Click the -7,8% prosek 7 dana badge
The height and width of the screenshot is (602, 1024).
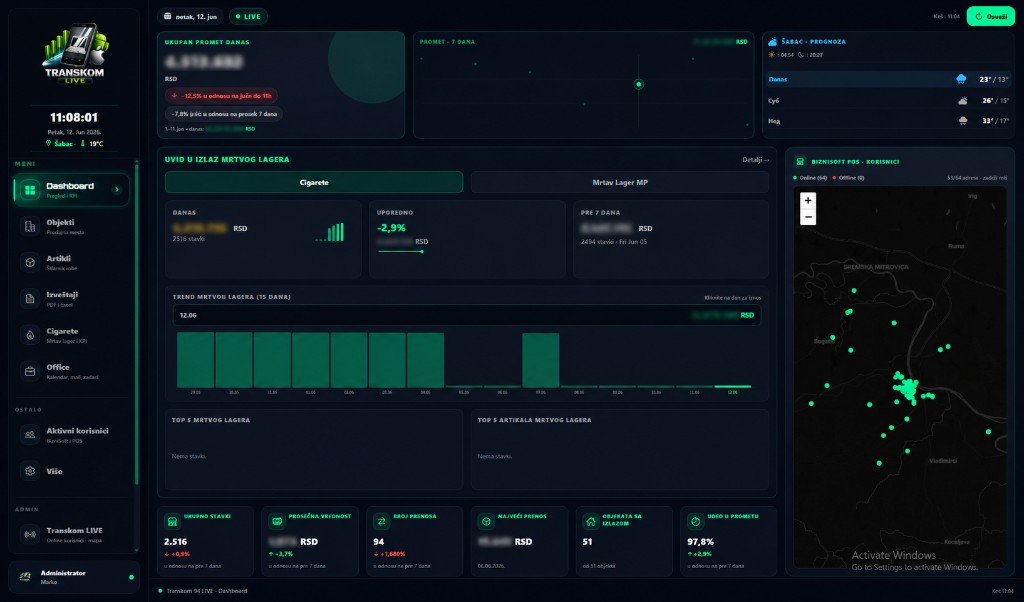tap(223, 114)
